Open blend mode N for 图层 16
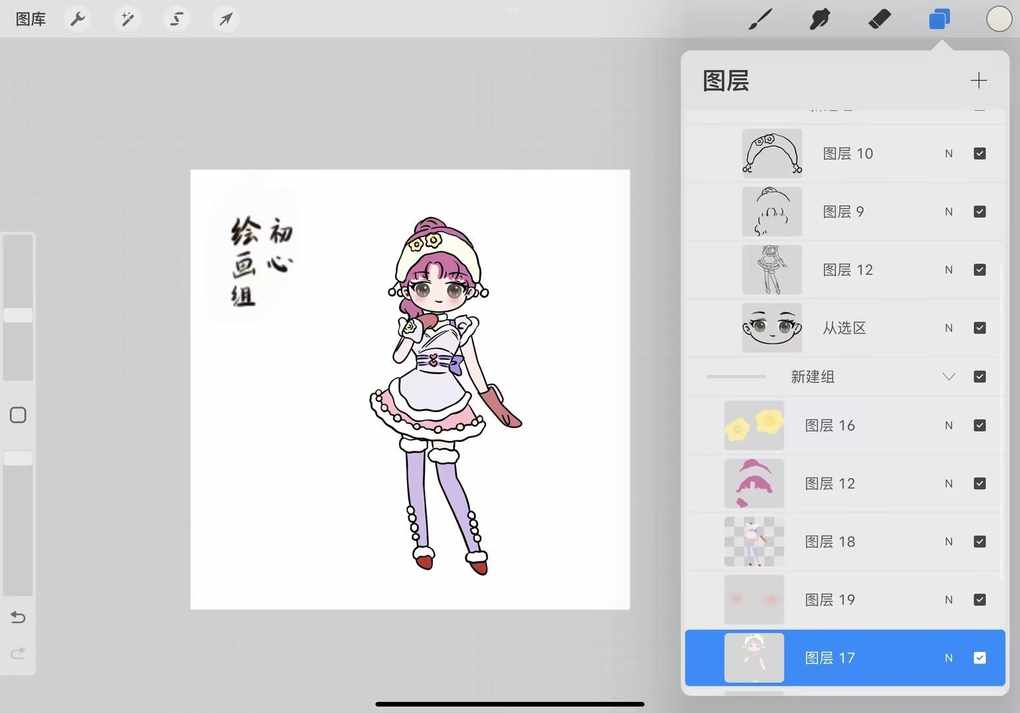 948,425
